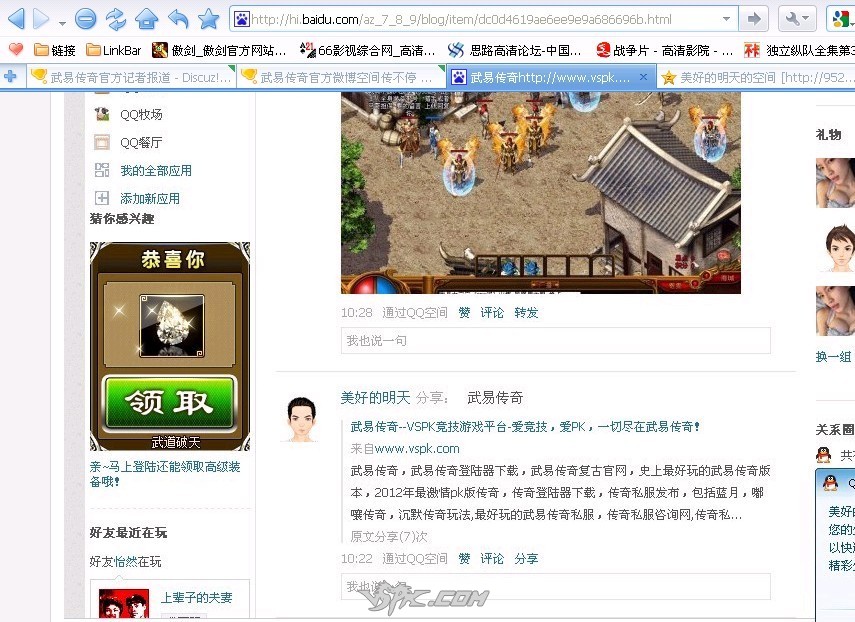Open the 66影视综合网 bookmark
The image size is (855, 622).
pyautogui.click(x=368, y=50)
